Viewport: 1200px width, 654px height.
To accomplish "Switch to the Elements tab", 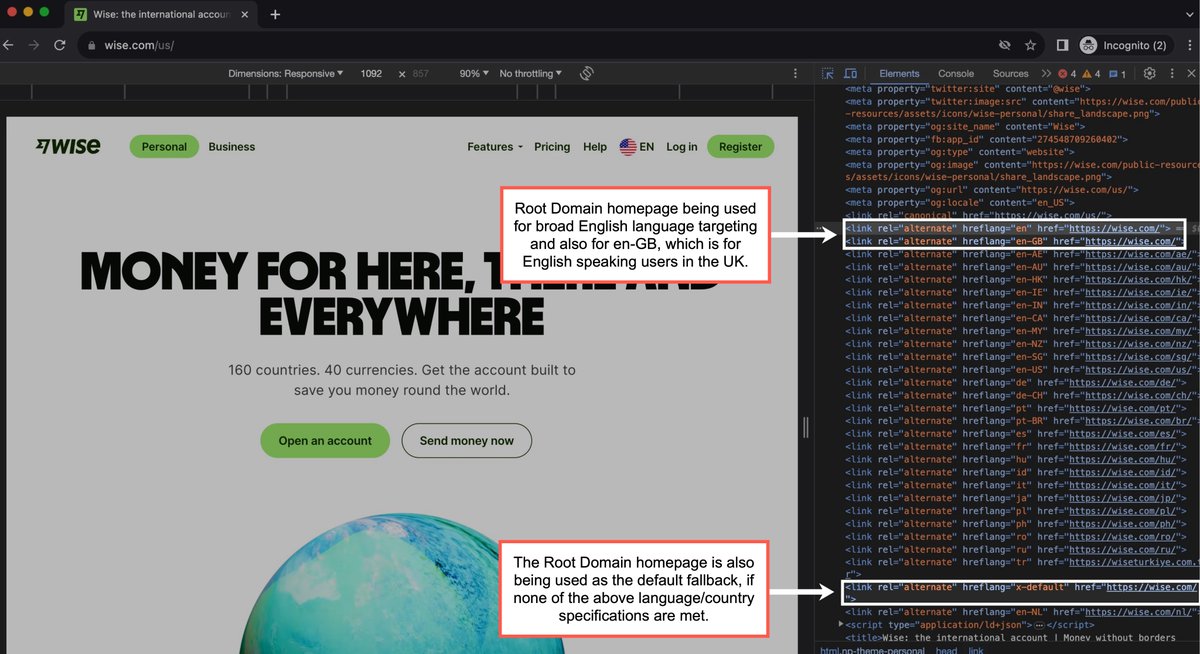I will [x=899, y=73].
